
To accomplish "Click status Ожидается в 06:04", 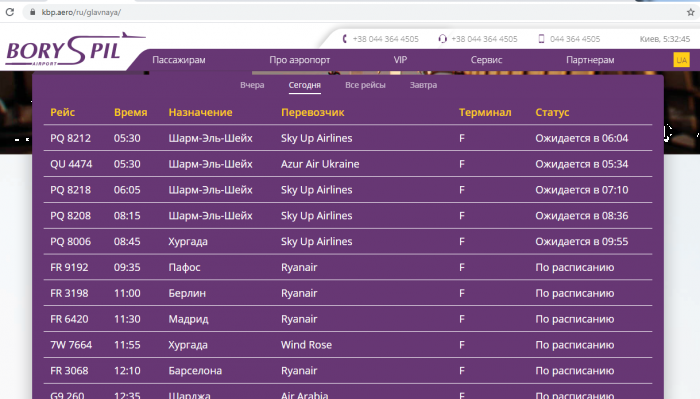I will [x=582, y=138].
